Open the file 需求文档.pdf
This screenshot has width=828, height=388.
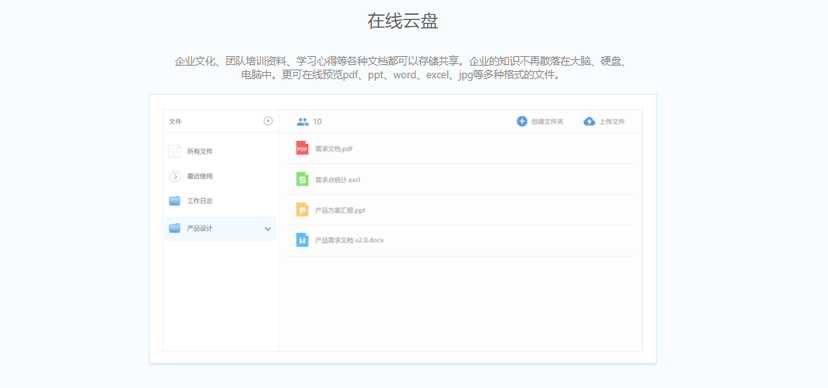pos(334,149)
